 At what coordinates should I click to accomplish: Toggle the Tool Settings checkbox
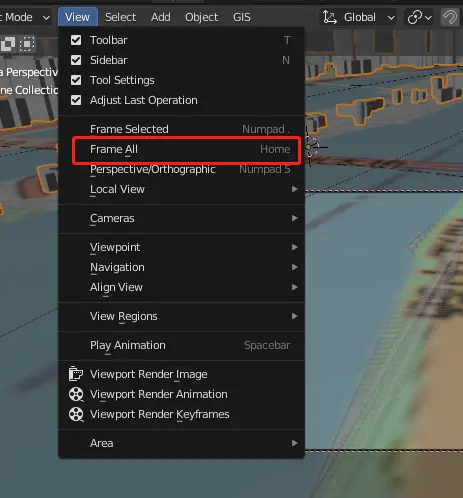click(x=76, y=80)
